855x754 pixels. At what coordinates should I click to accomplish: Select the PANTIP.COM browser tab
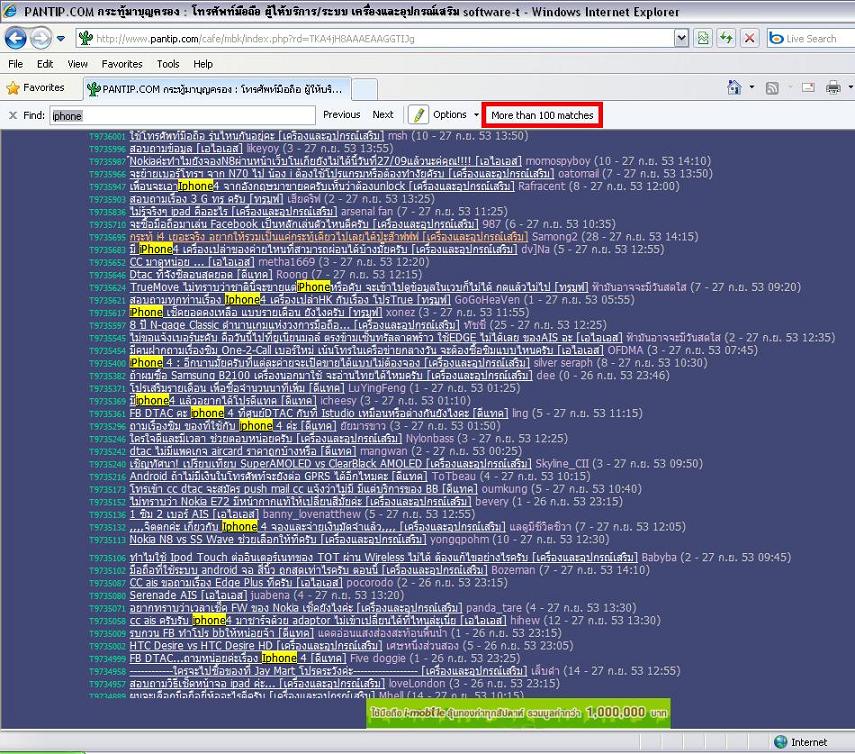tap(216, 89)
